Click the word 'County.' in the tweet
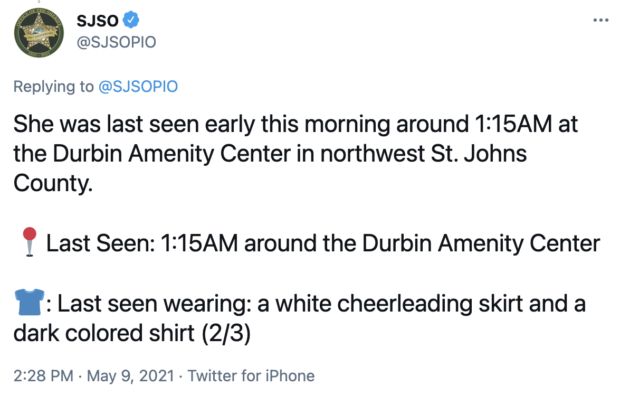 click(x=53, y=184)
